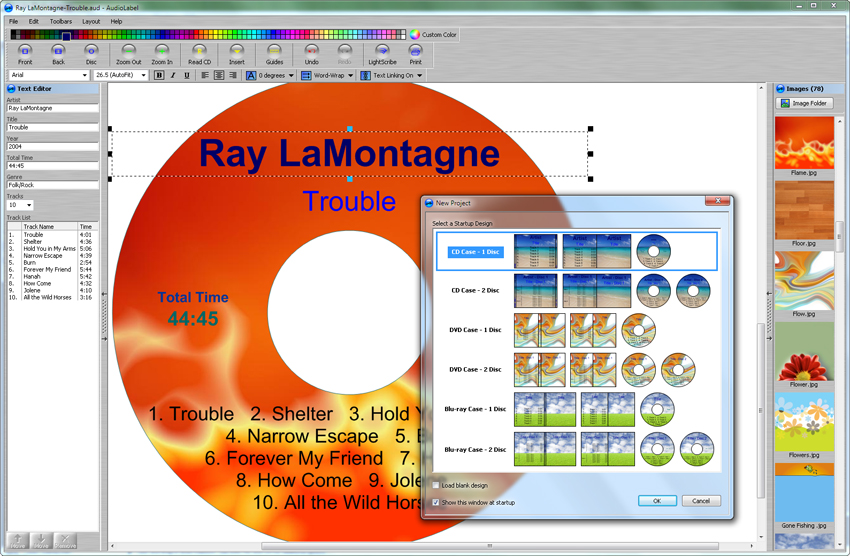
Task: Open the Toolbars menu
Action: 60,21
